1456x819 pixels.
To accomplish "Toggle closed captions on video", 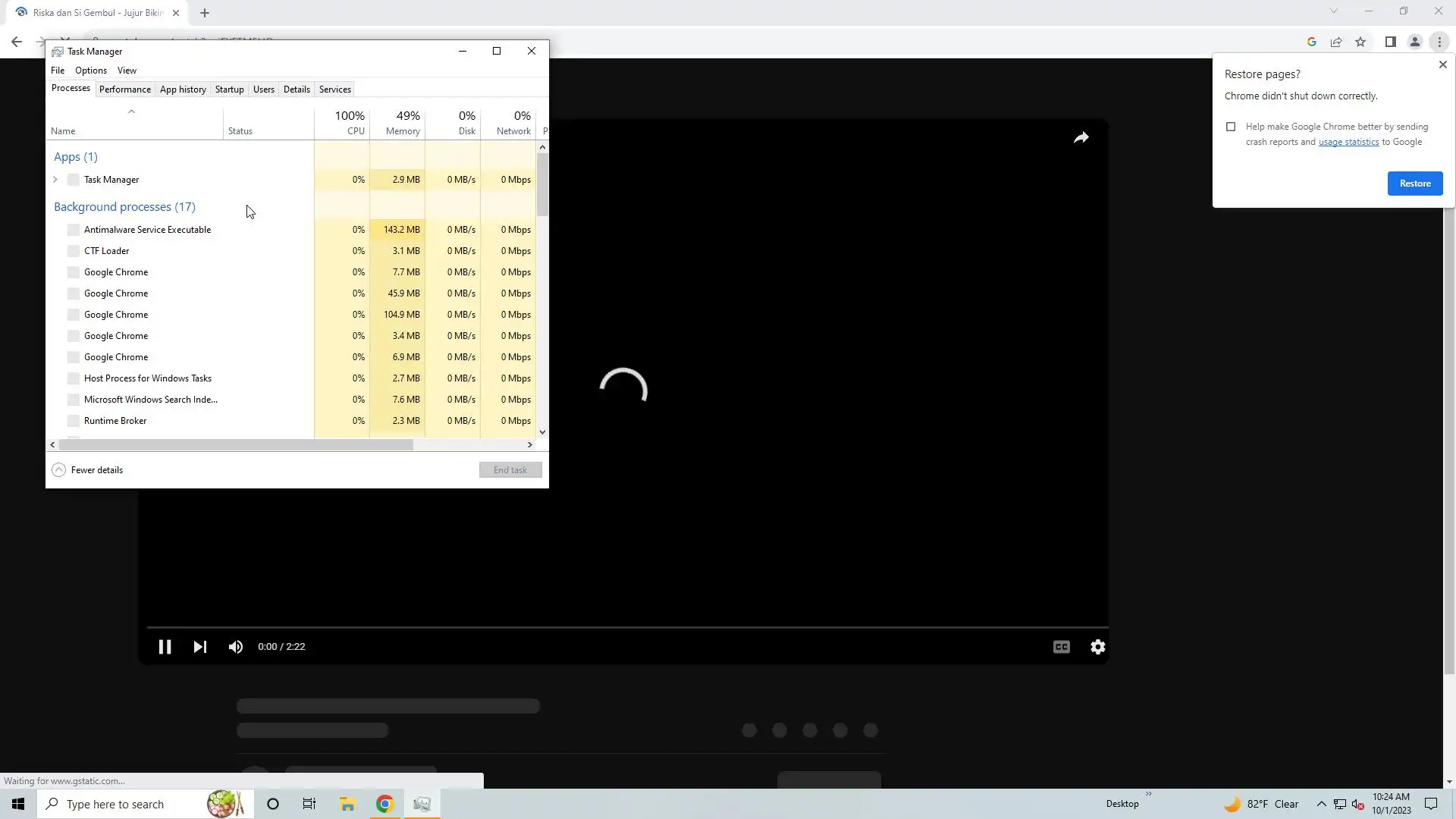I will click(1061, 647).
